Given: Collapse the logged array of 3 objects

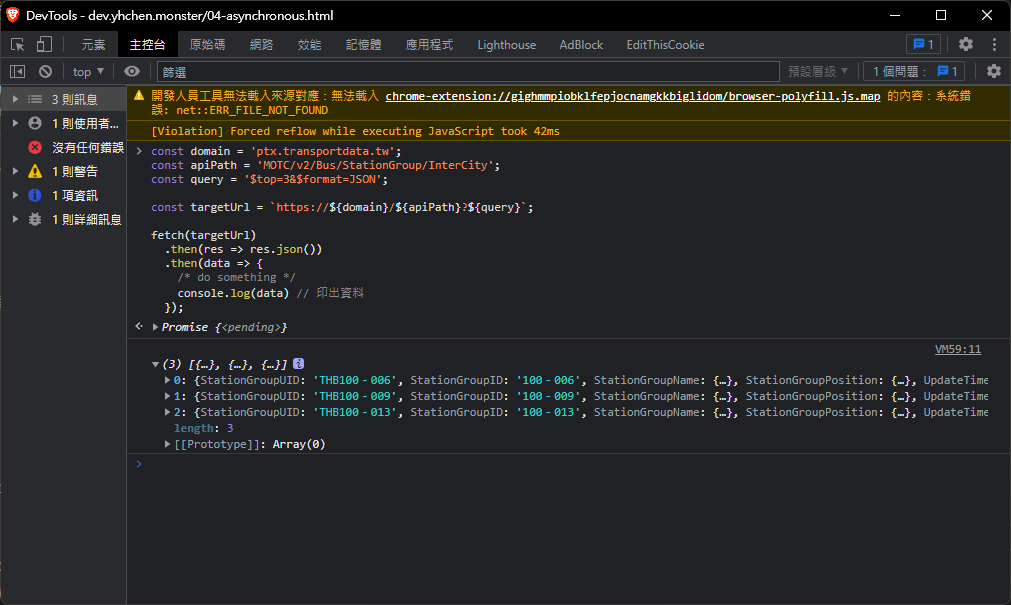Looking at the screenshot, I should coord(155,365).
